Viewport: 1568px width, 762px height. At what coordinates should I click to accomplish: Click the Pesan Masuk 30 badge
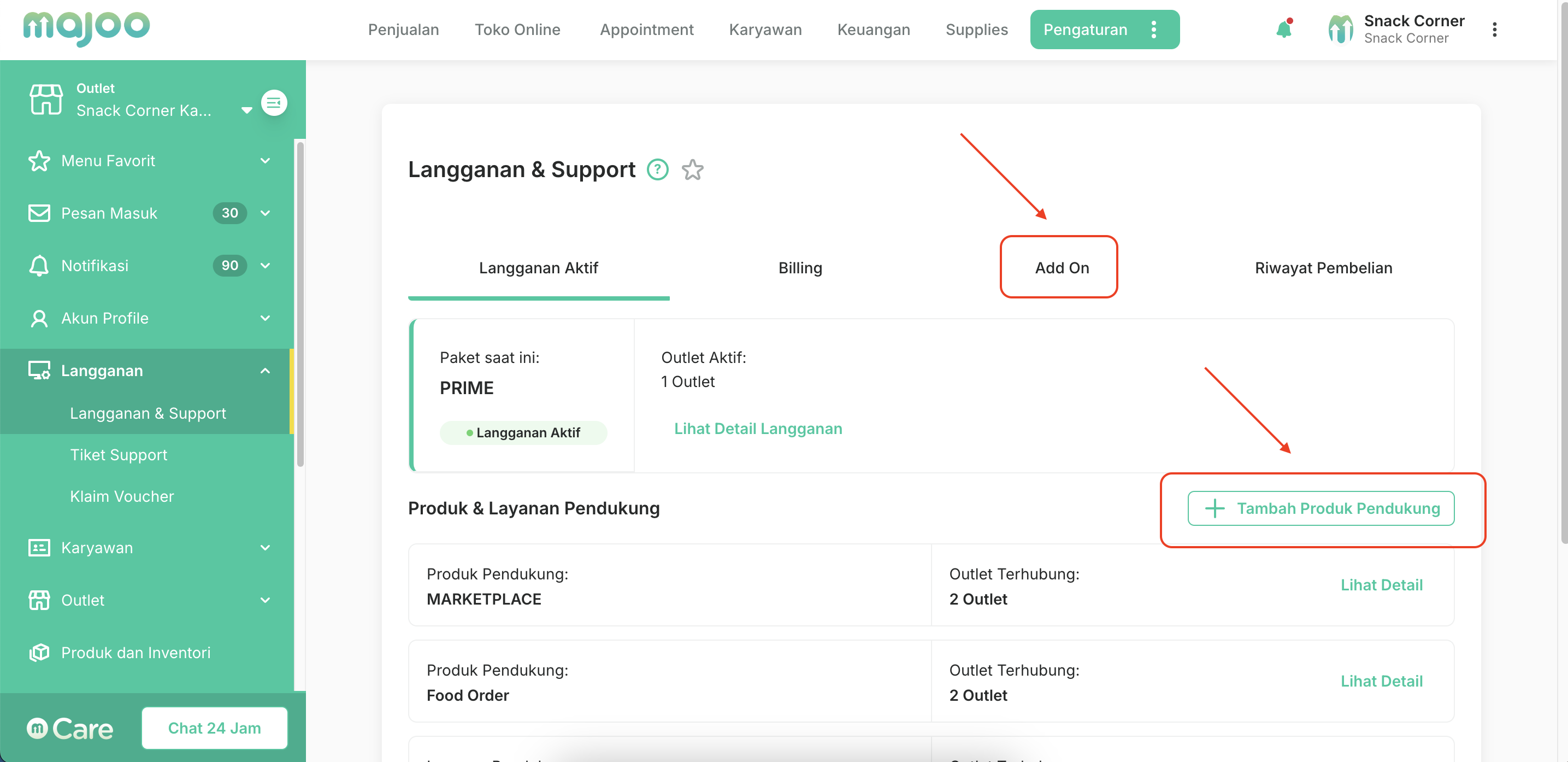coord(229,213)
